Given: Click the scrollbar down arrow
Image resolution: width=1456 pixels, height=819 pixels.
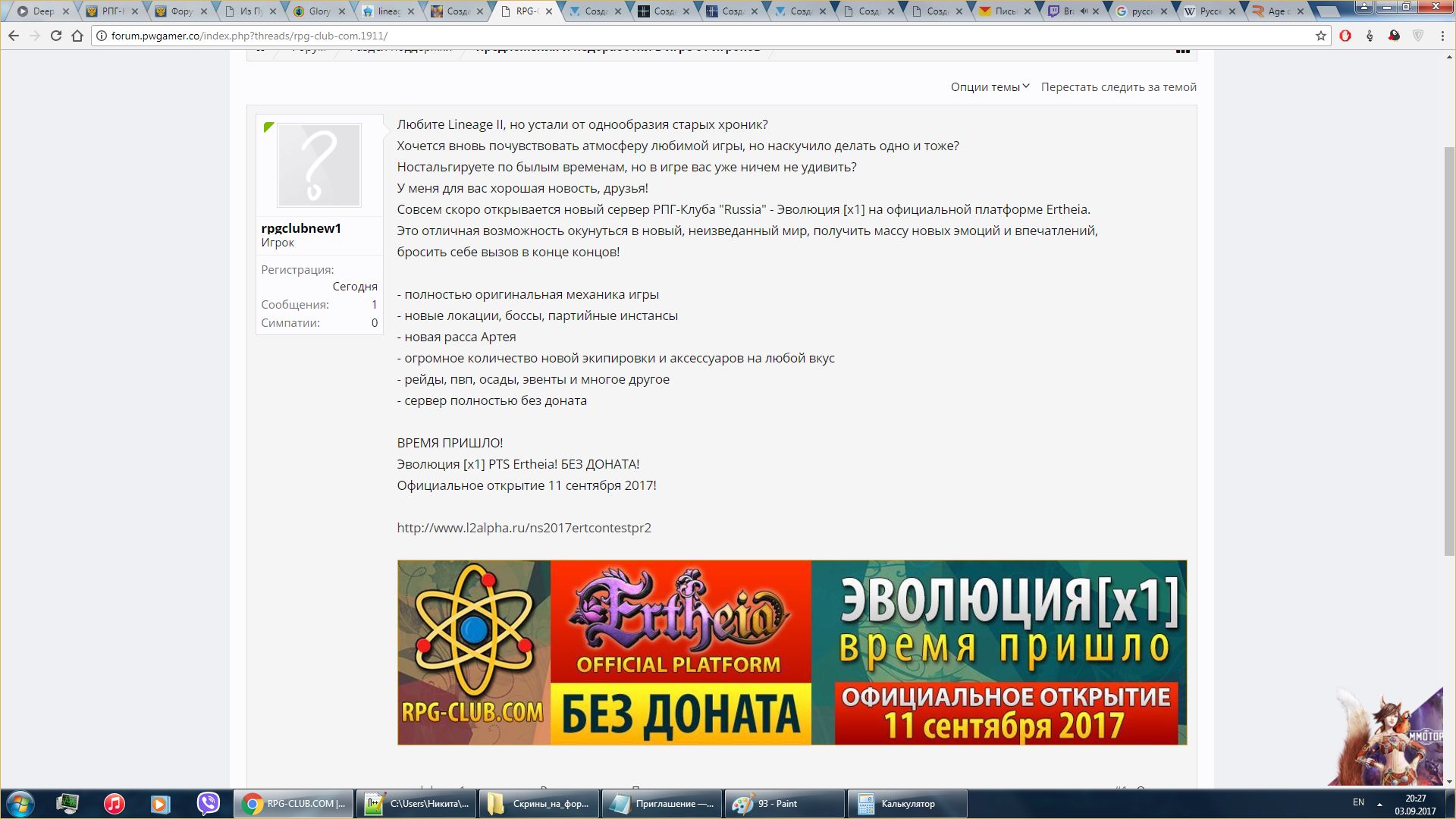Looking at the screenshot, I should 1449,782.
